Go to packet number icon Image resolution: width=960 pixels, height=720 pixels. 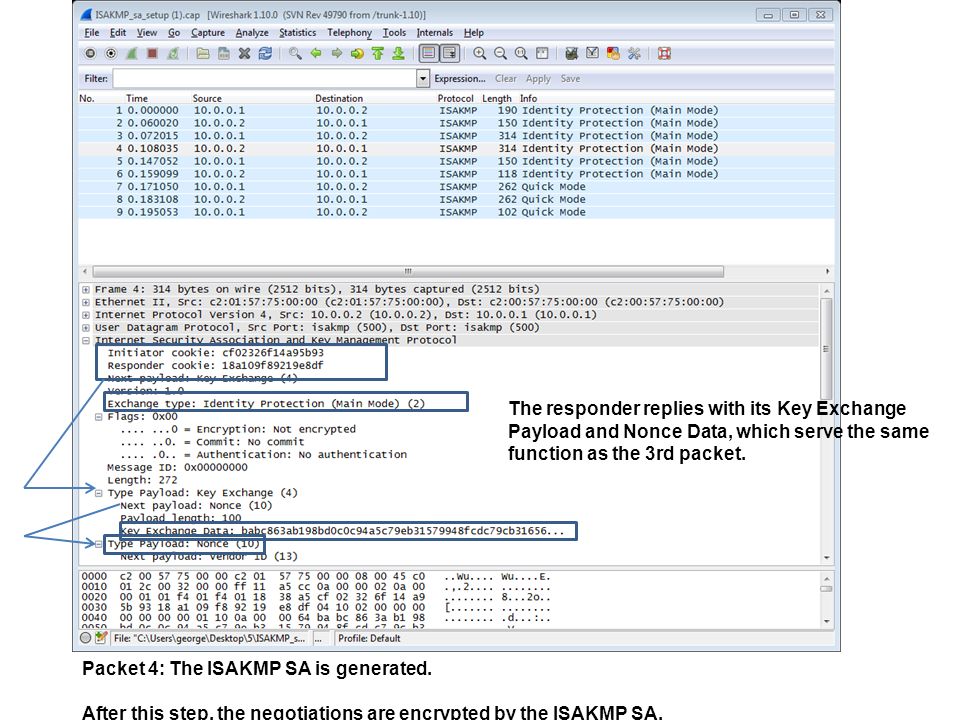pos(357,54)
